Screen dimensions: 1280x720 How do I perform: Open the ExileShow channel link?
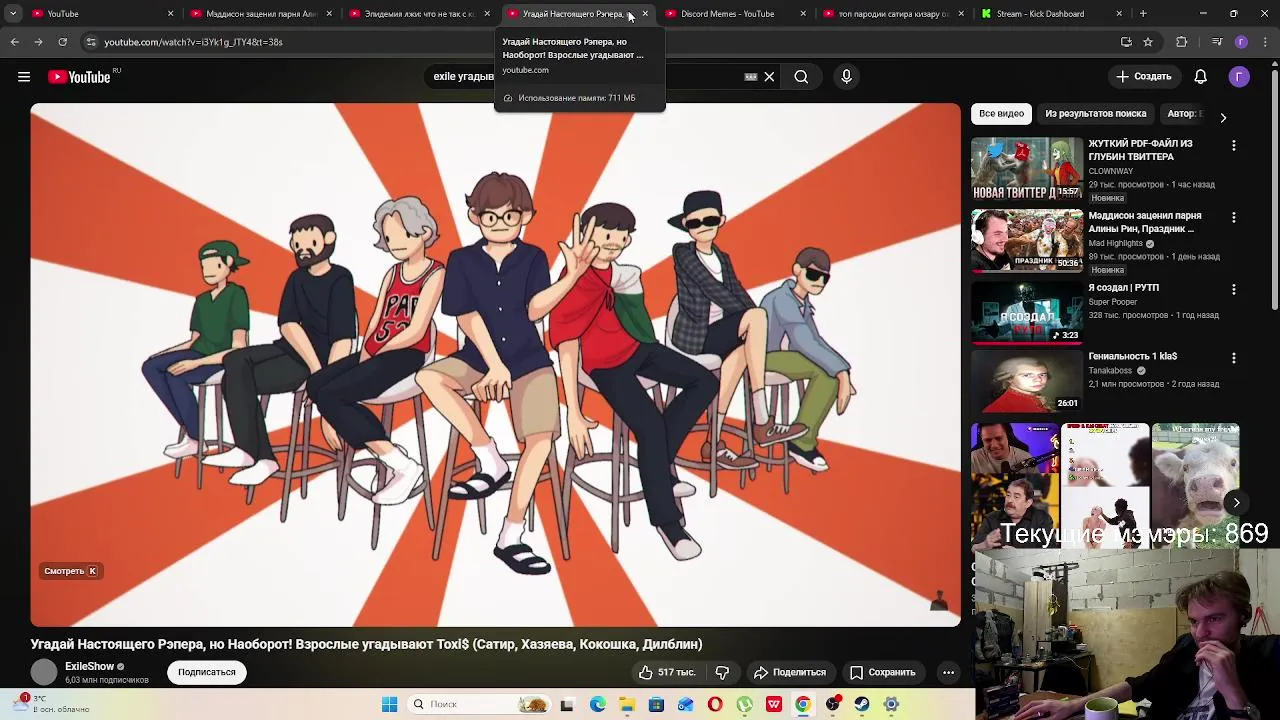89,666
